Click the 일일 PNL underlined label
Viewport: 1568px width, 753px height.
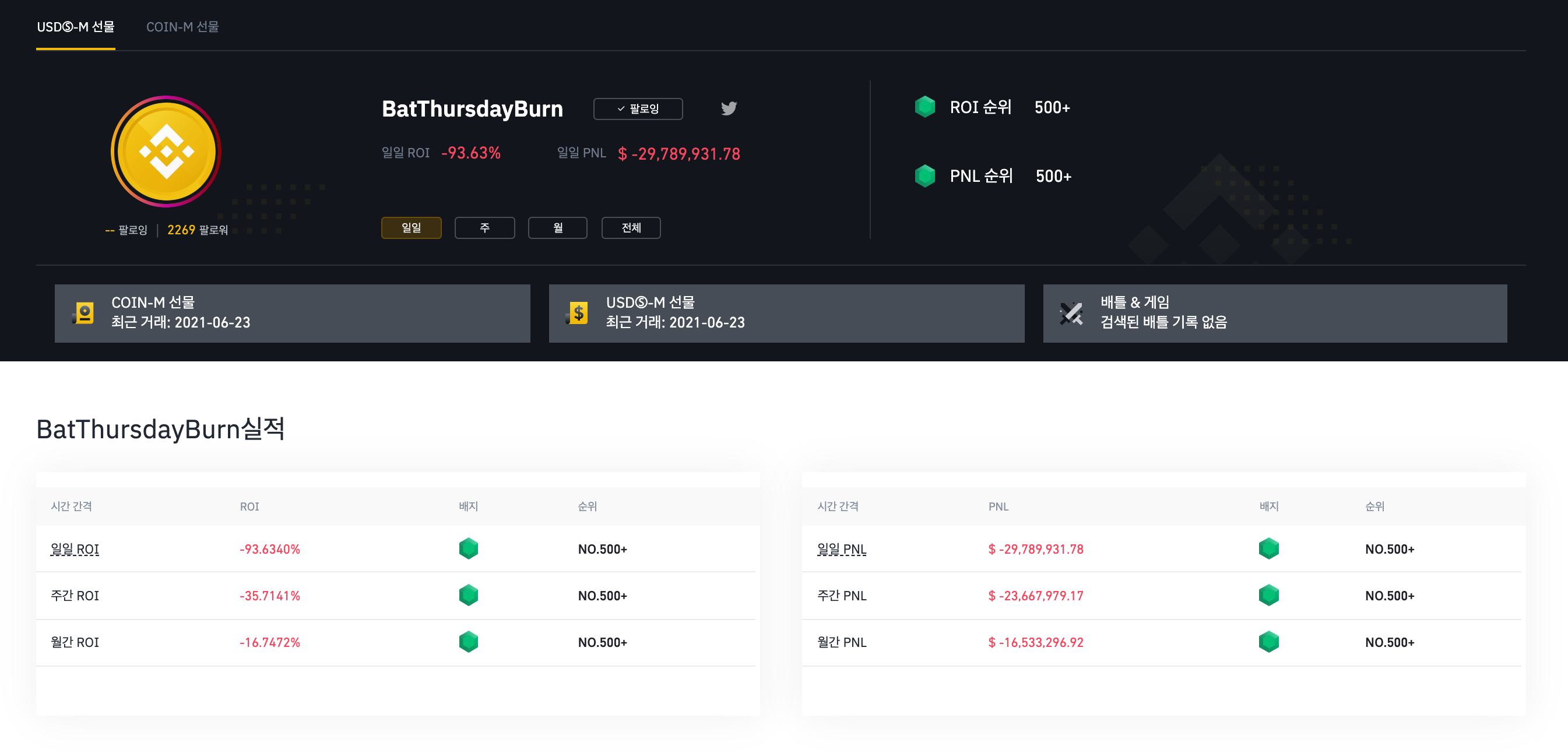pyautogui.click(x=841, y=549)
